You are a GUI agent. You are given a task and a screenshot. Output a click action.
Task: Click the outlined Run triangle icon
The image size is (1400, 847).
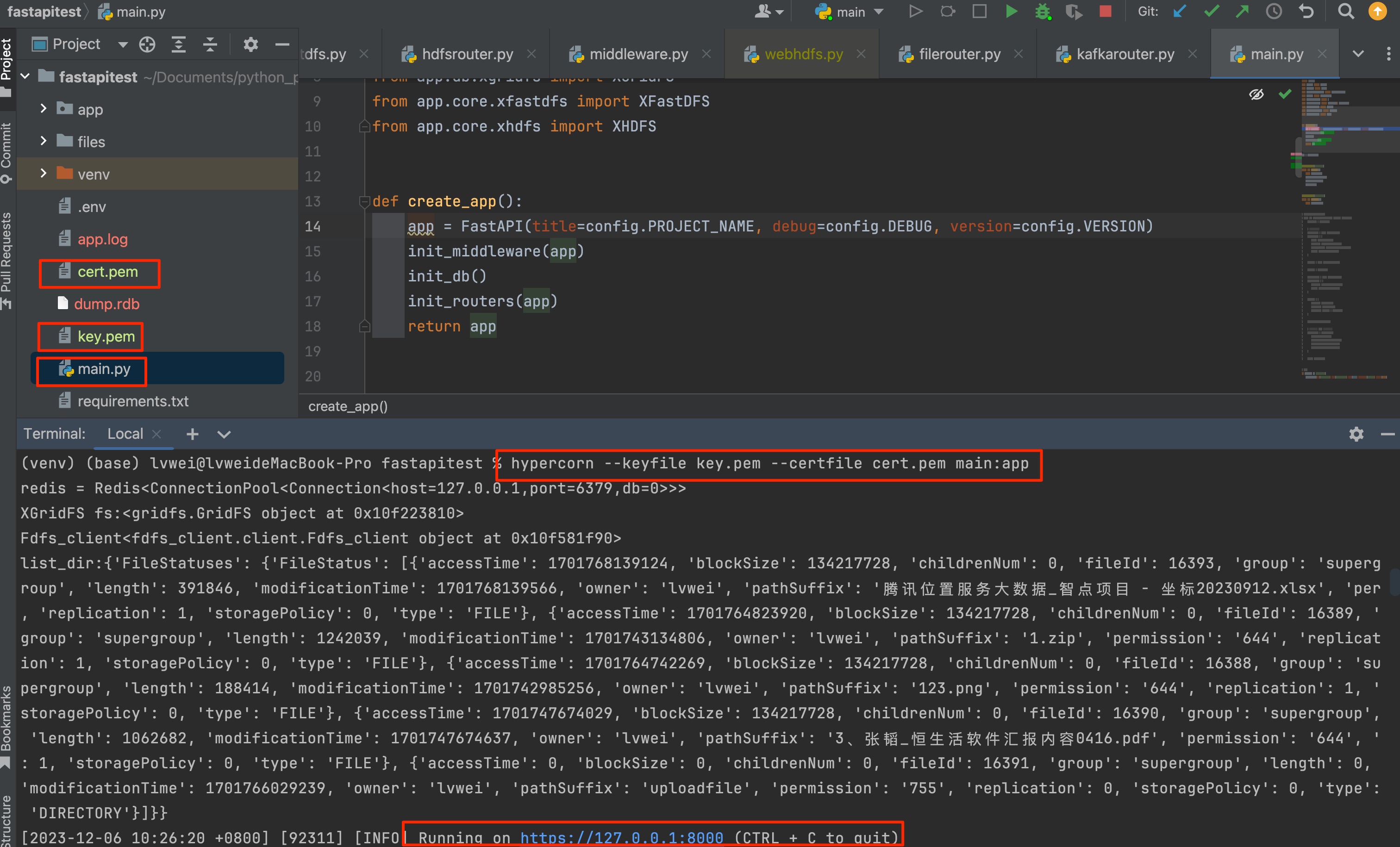[915, 12]
